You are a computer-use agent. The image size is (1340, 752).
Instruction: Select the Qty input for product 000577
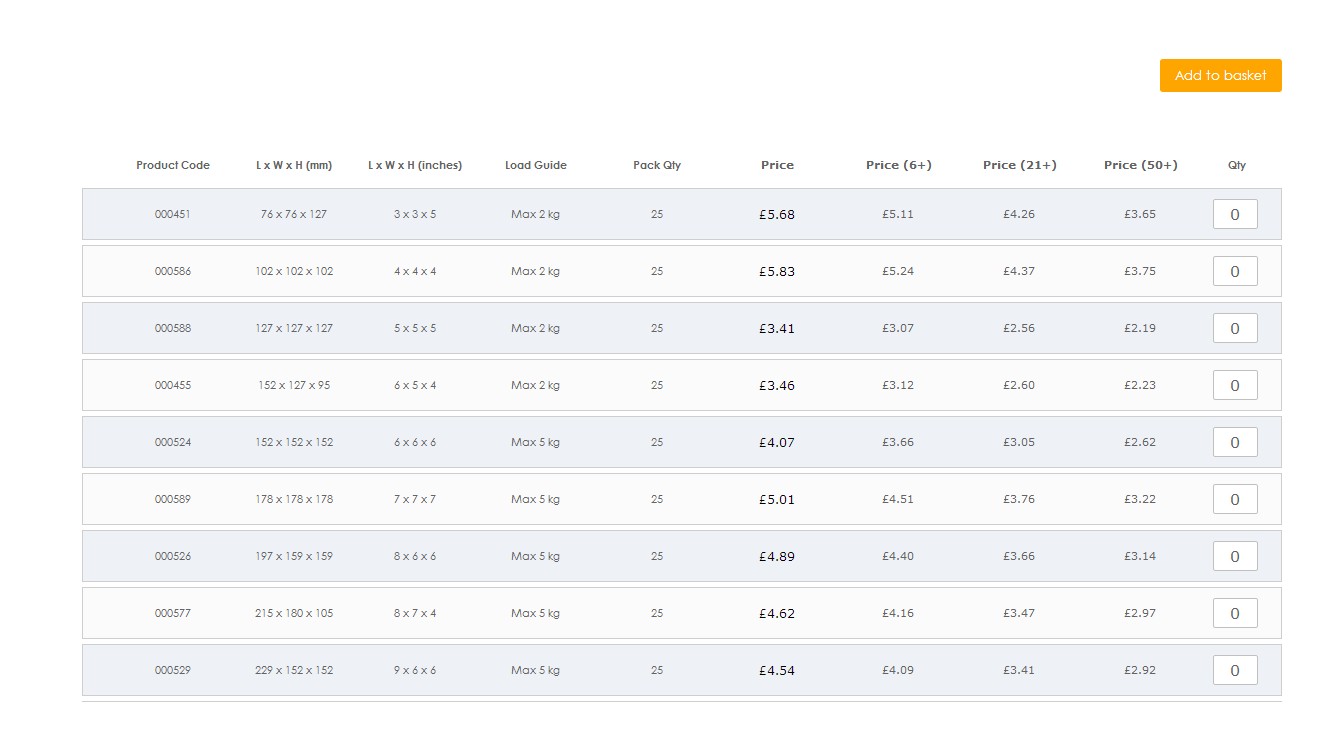pyautogui.click(x=1234, y=613)
